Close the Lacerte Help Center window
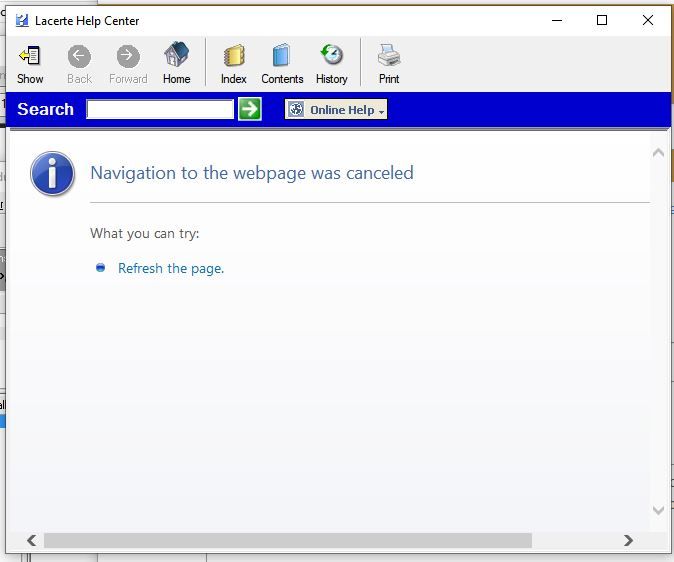This screenshot has width=674, height=562. (648, 20)
